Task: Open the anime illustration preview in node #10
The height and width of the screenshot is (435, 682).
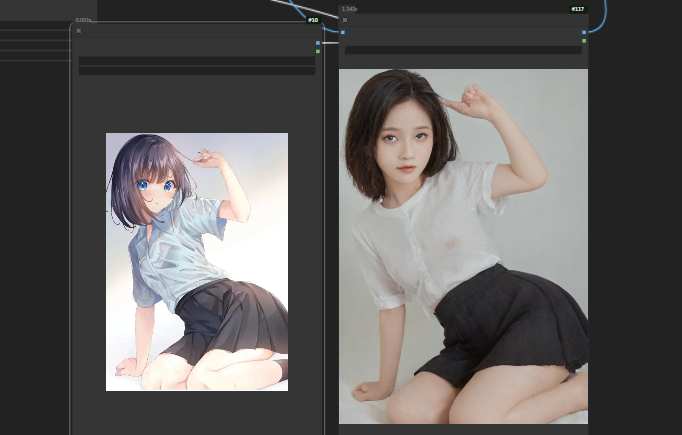Action: click(197, 262)
